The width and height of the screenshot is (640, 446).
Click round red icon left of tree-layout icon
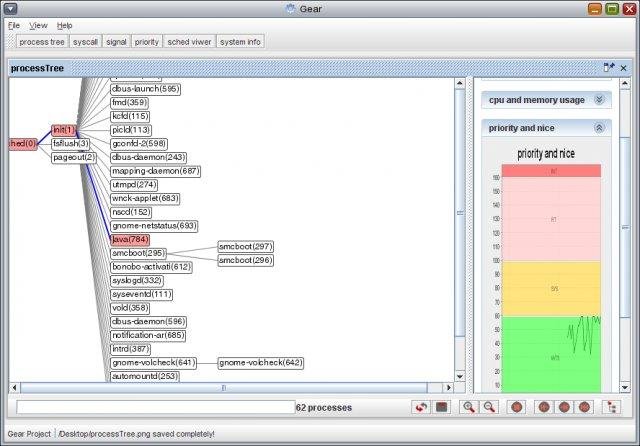(x=584, y=407)
